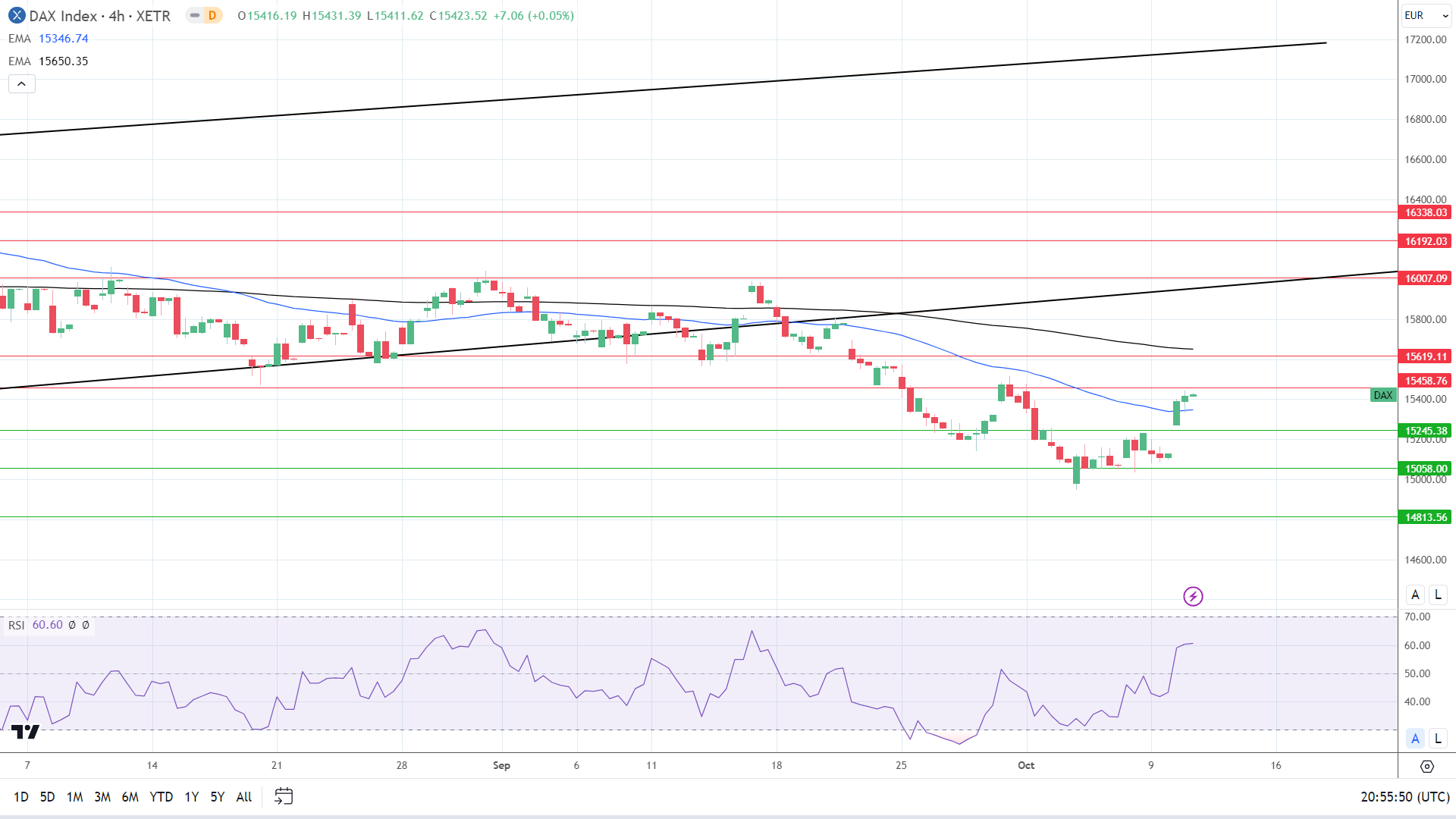The image size is (1456, 819).
Task: Click the green 14813.56 support label
Action: (1426, 517)
